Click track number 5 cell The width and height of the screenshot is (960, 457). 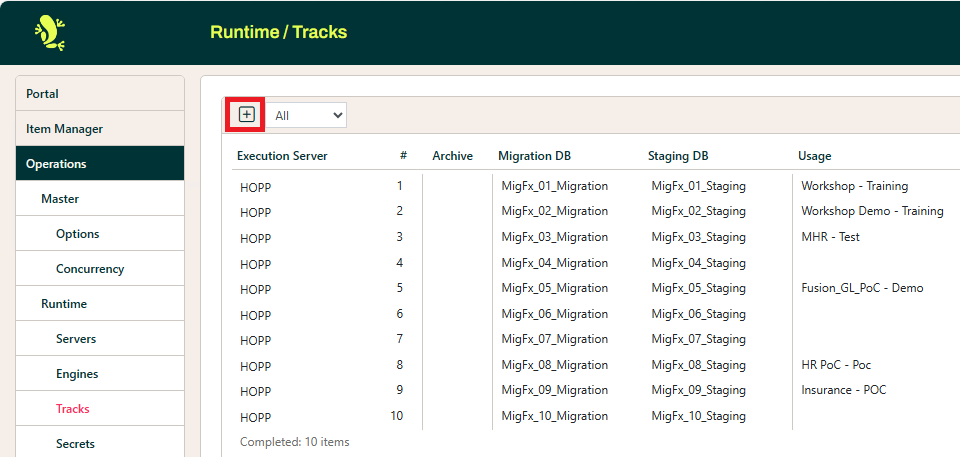400,287
